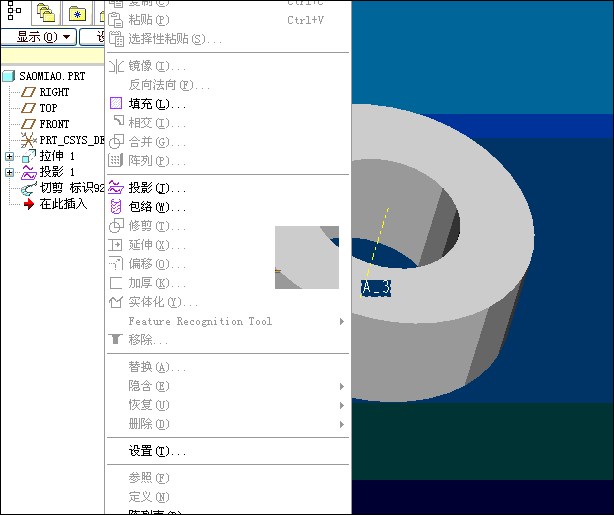This screenshot has width=614, height=515.
Task: Choose 反向法向(F) menu item
Action: pyautogui.click(x=228, y=85)
